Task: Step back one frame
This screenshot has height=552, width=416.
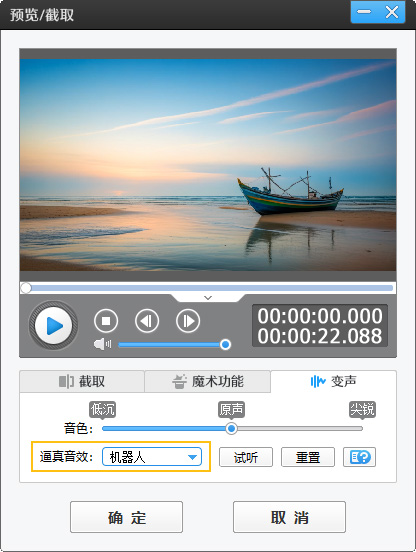Action: coord(147,321)
